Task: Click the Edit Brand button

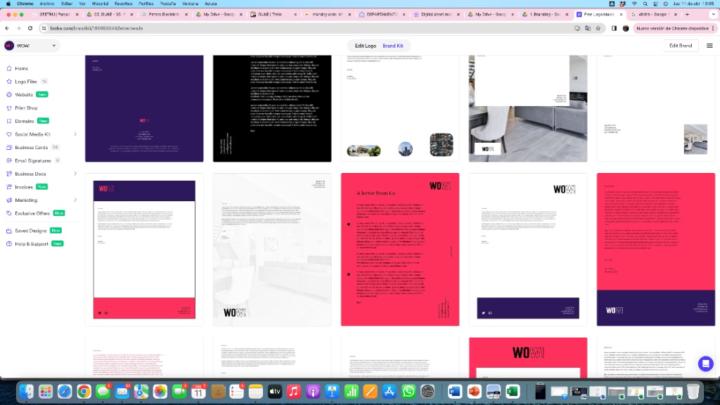Action: pyautogui.click(x=681, y=46)
